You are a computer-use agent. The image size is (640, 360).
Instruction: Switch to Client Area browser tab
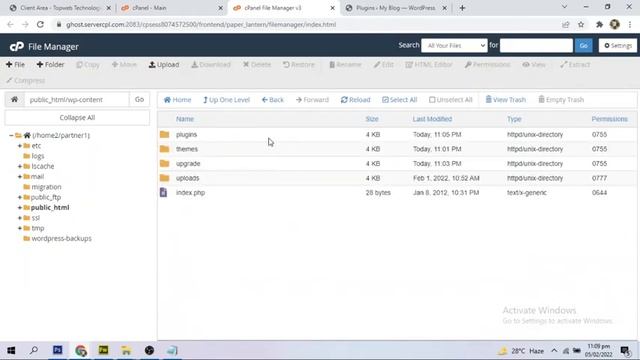pyautogui.click(x=60, y=8)
